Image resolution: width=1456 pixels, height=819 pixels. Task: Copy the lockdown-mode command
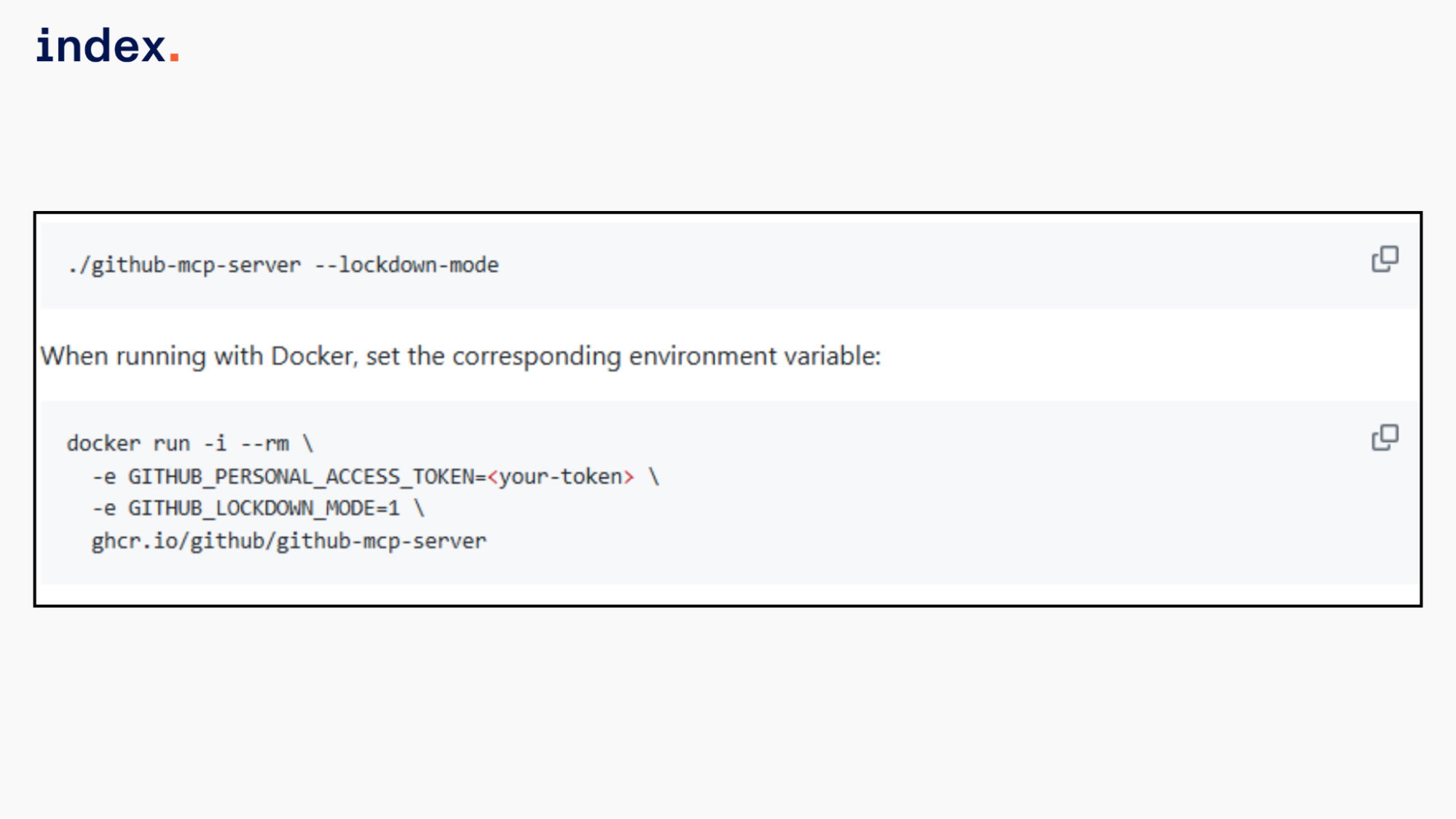(x=1385, y=259)
